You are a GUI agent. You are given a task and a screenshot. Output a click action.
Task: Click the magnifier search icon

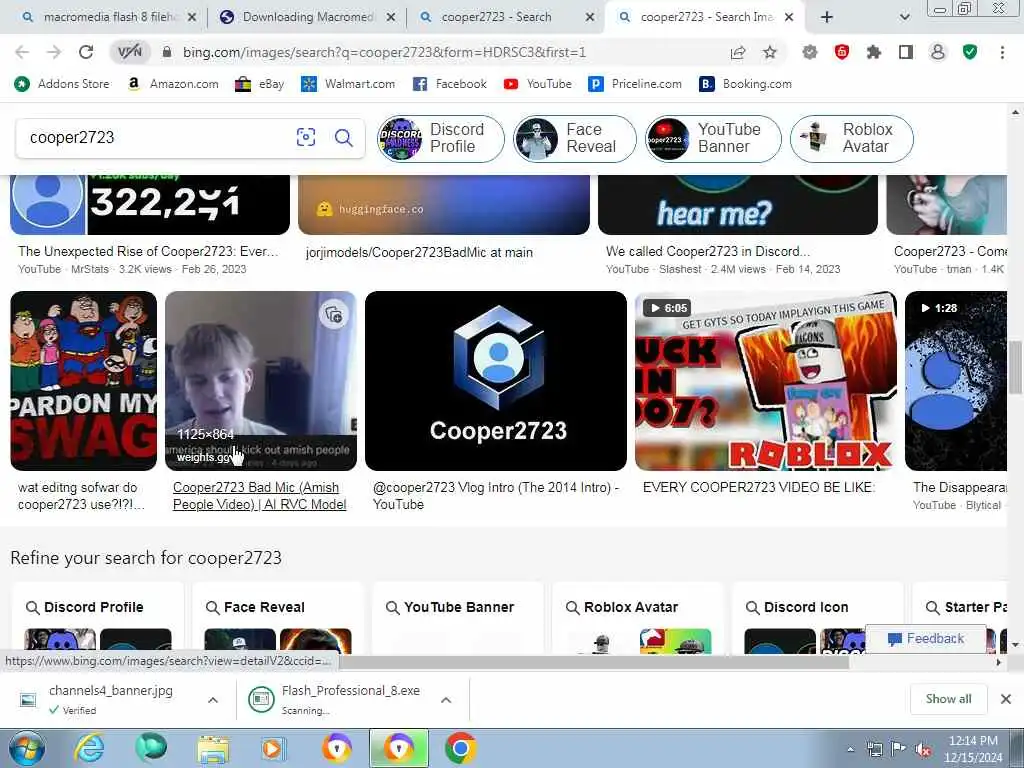344,137
